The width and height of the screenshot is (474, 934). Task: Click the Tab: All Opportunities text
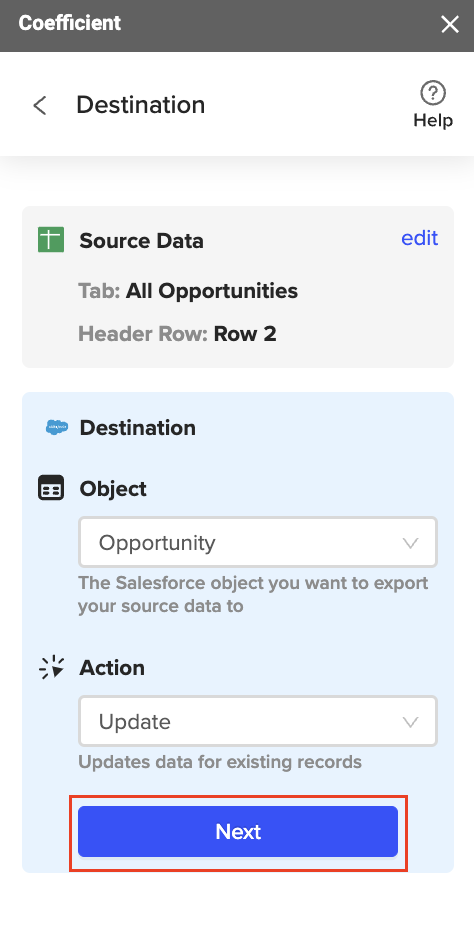[x=188, y=291]
